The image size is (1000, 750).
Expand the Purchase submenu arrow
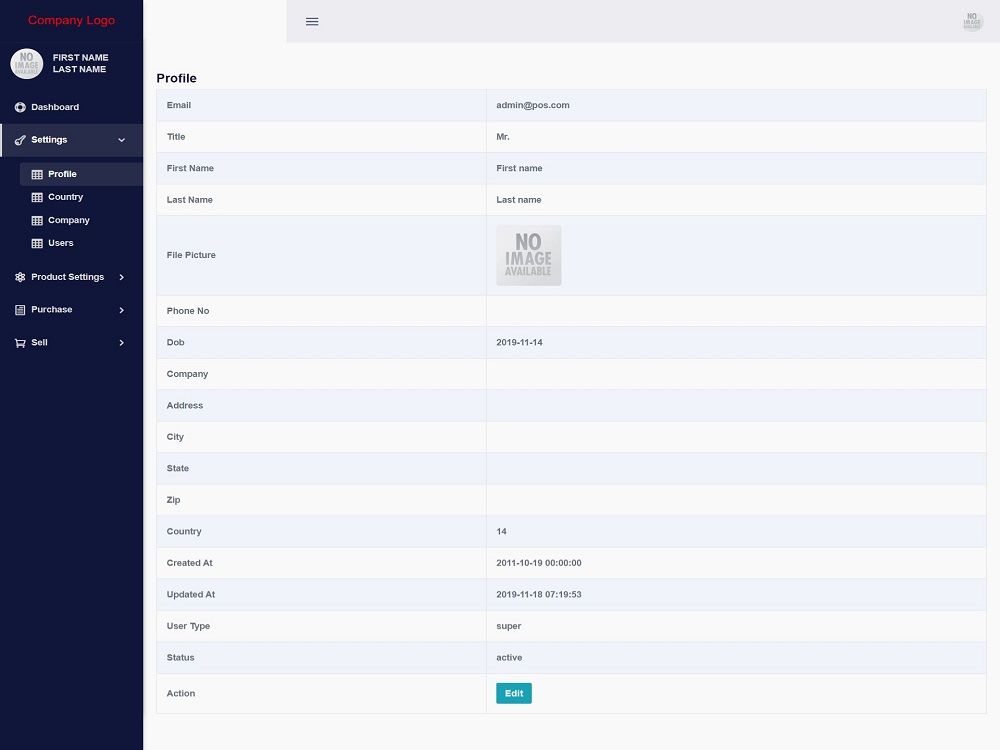[121, 309]
